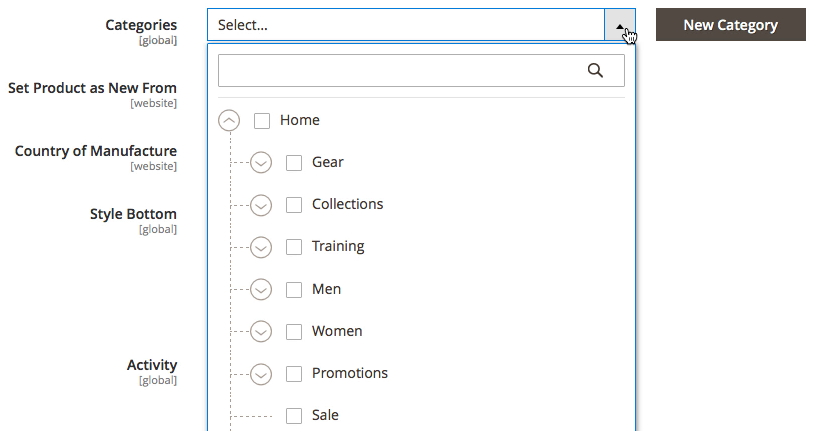Image resolution: width=816 pixels, height=431 pixels.
Task: Collapse the Home category tree node
Action: 229,121
